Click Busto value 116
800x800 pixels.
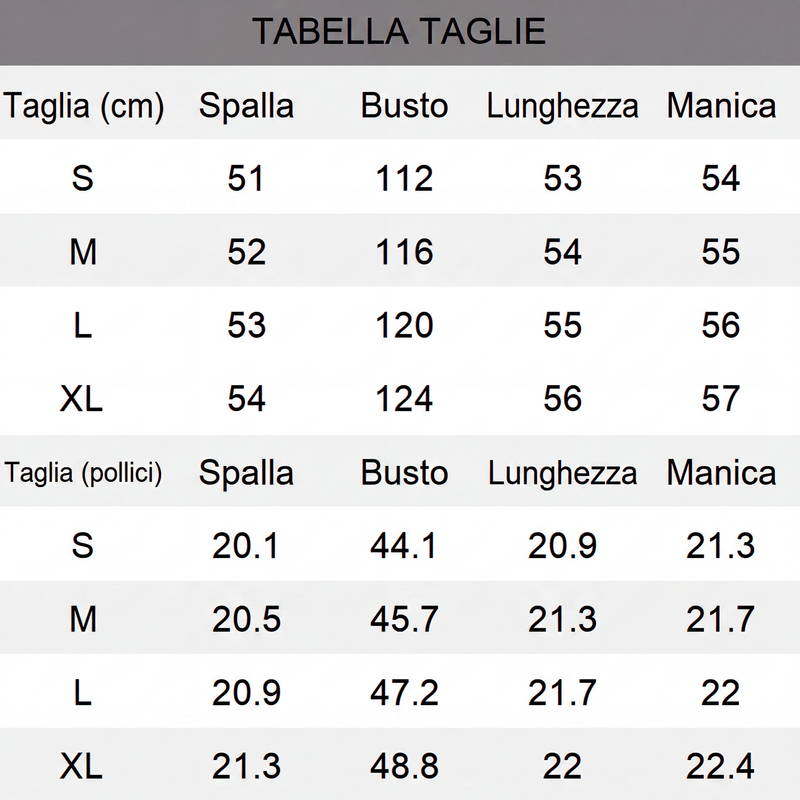[404, 252]
